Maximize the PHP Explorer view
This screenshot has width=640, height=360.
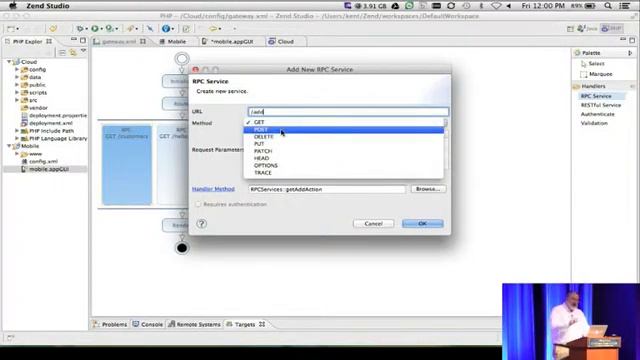point(83,40)
